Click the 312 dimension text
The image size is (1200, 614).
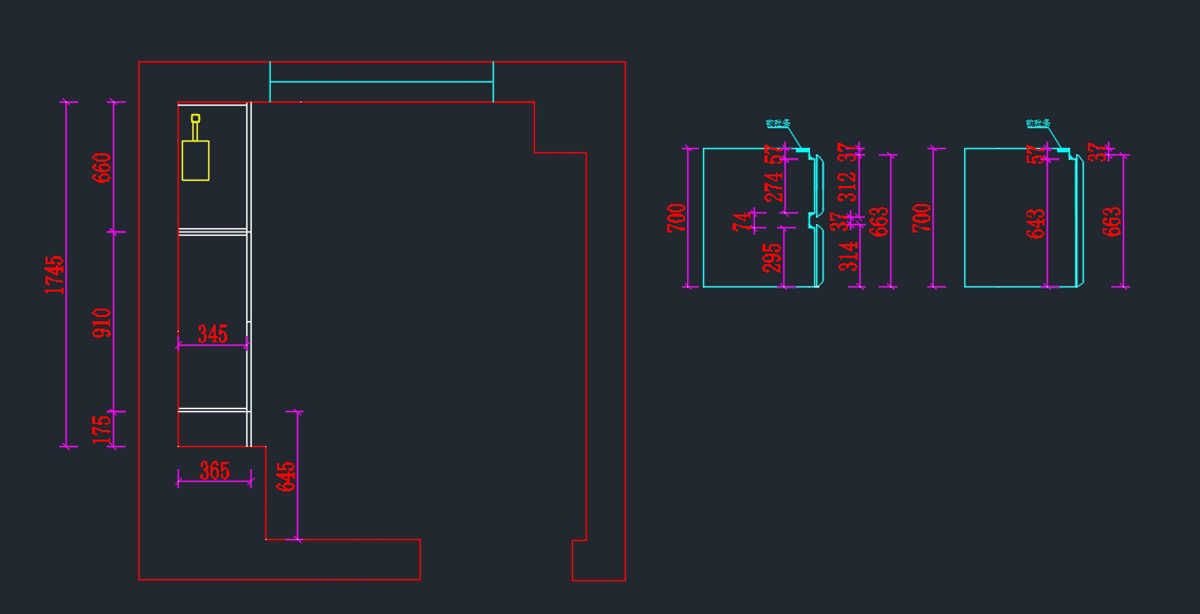[x=847, y=187]
